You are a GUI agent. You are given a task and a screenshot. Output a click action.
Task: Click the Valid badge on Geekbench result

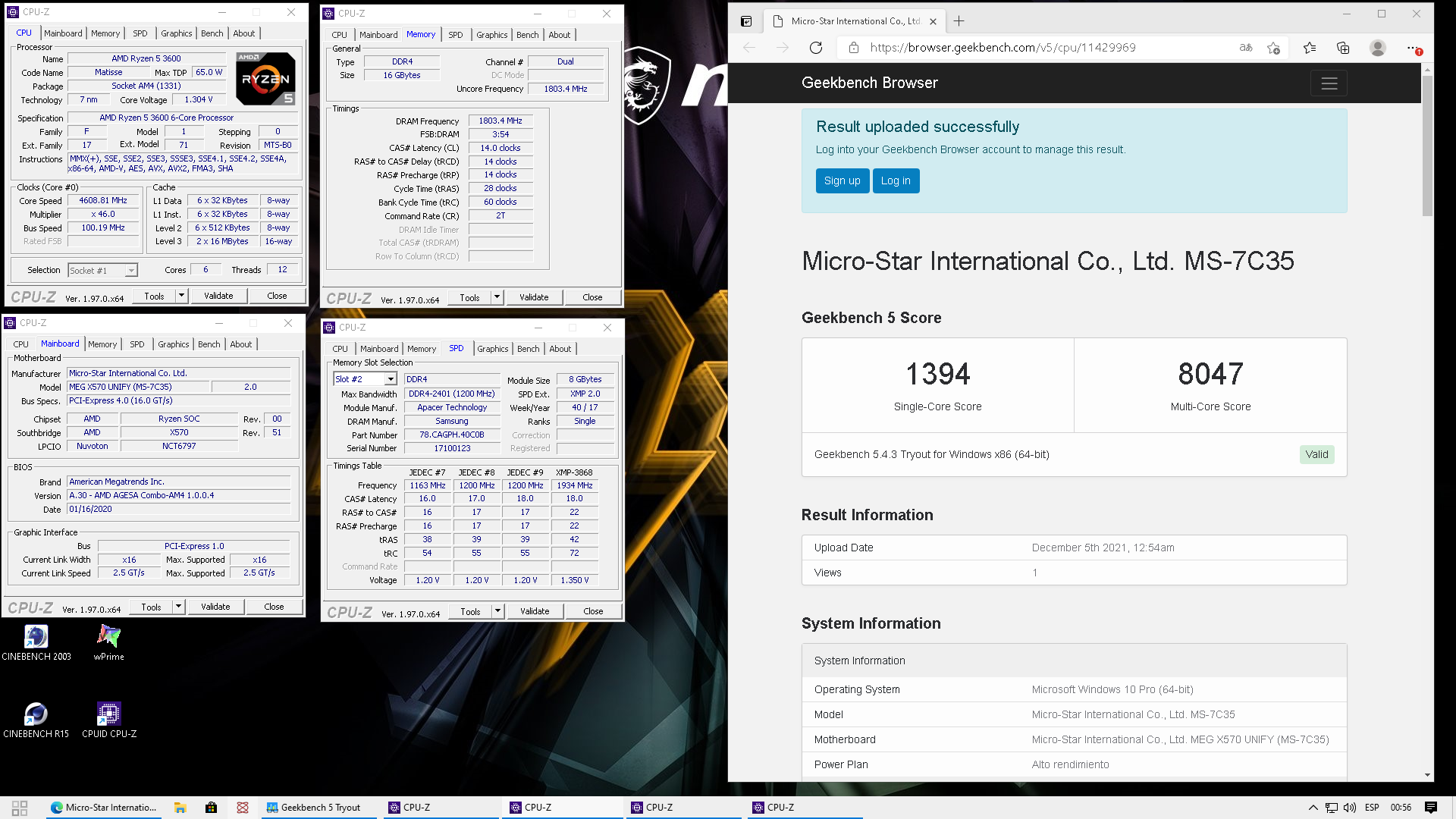[1316, 454]
